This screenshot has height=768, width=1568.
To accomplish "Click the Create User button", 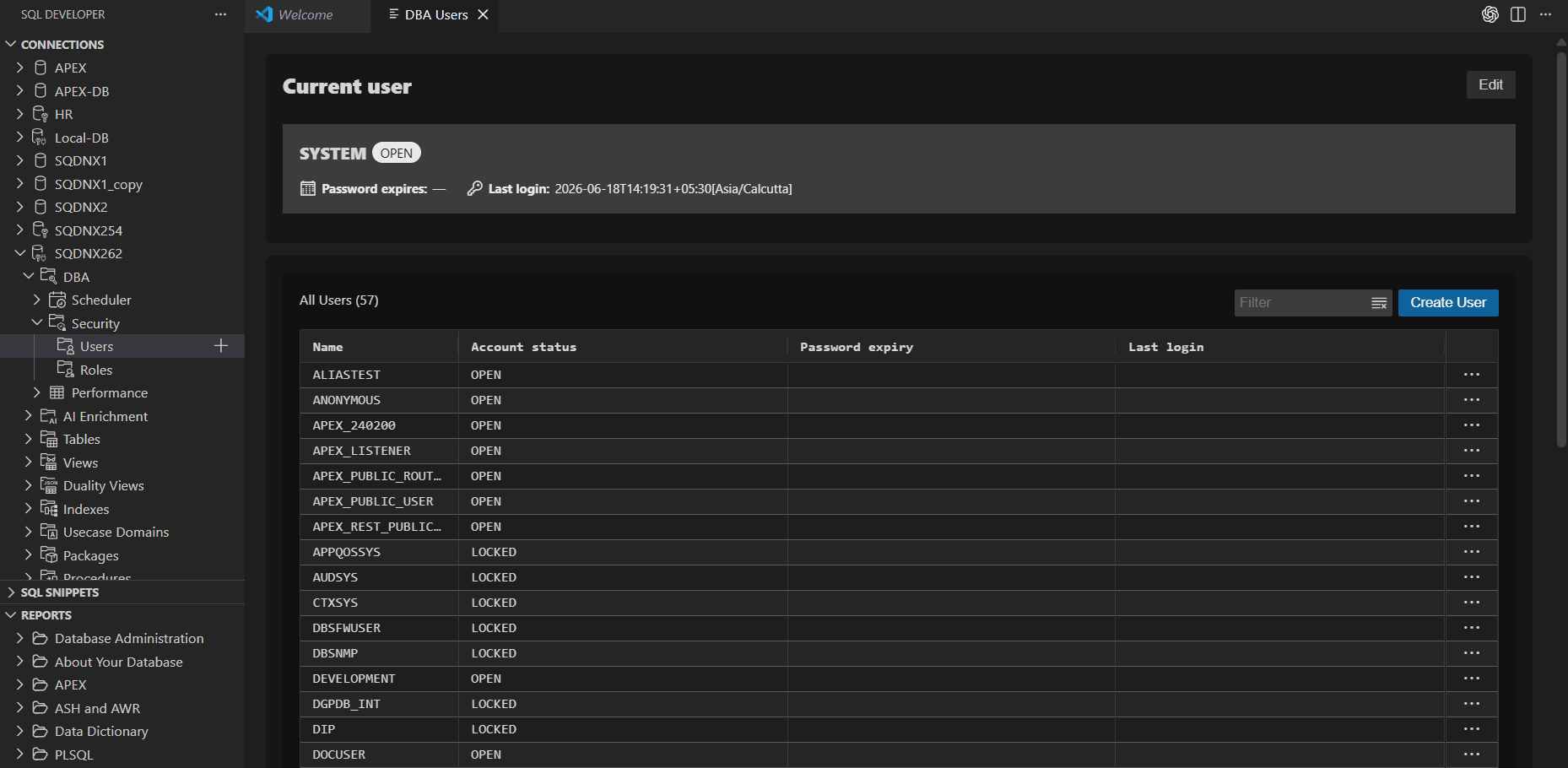I will point(1448,303).
